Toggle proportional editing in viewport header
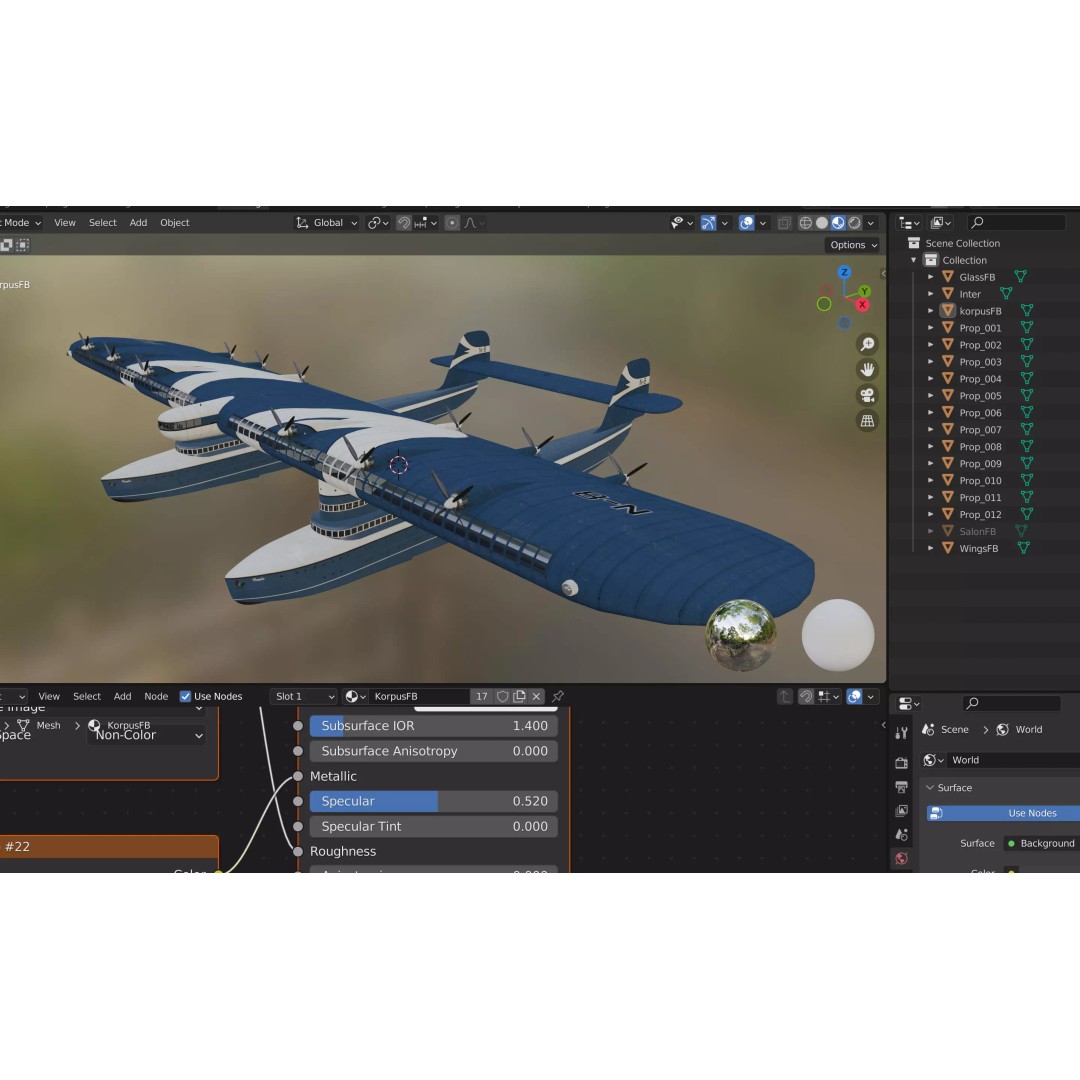This screenshot has width=1080, height=1080. point(452,222)
